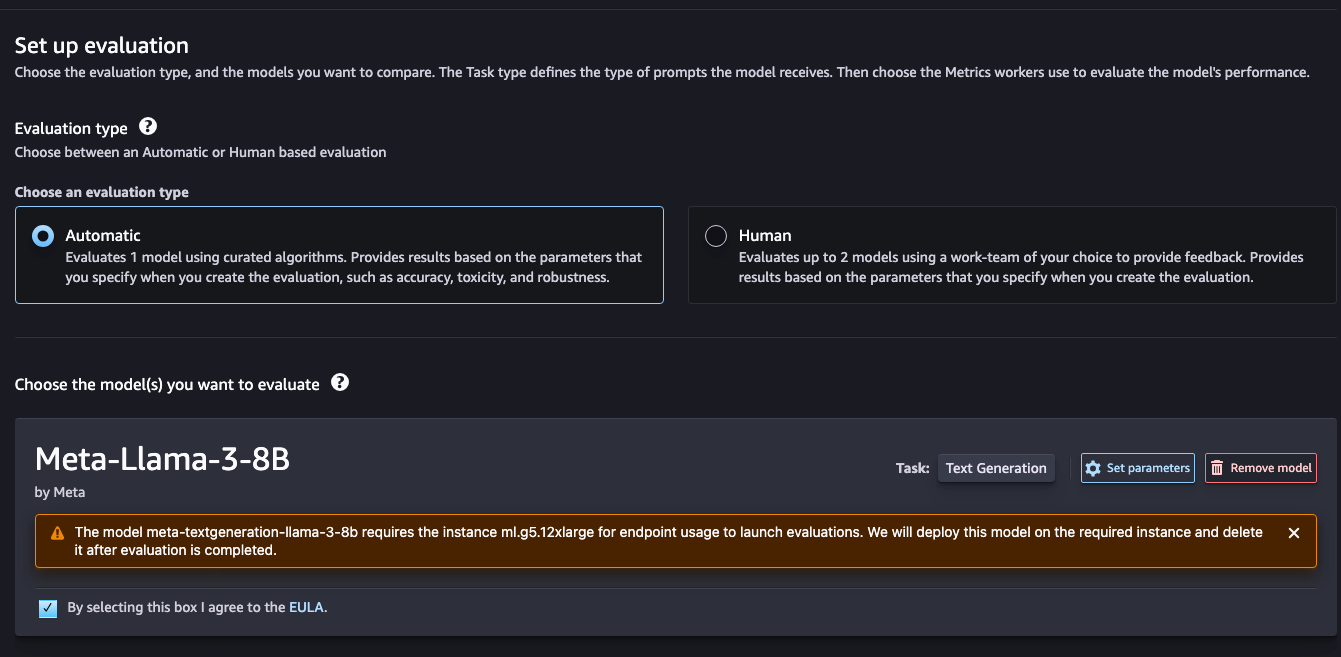Click the "Task:" label
Screen dimensions: 1341x657
912,468
